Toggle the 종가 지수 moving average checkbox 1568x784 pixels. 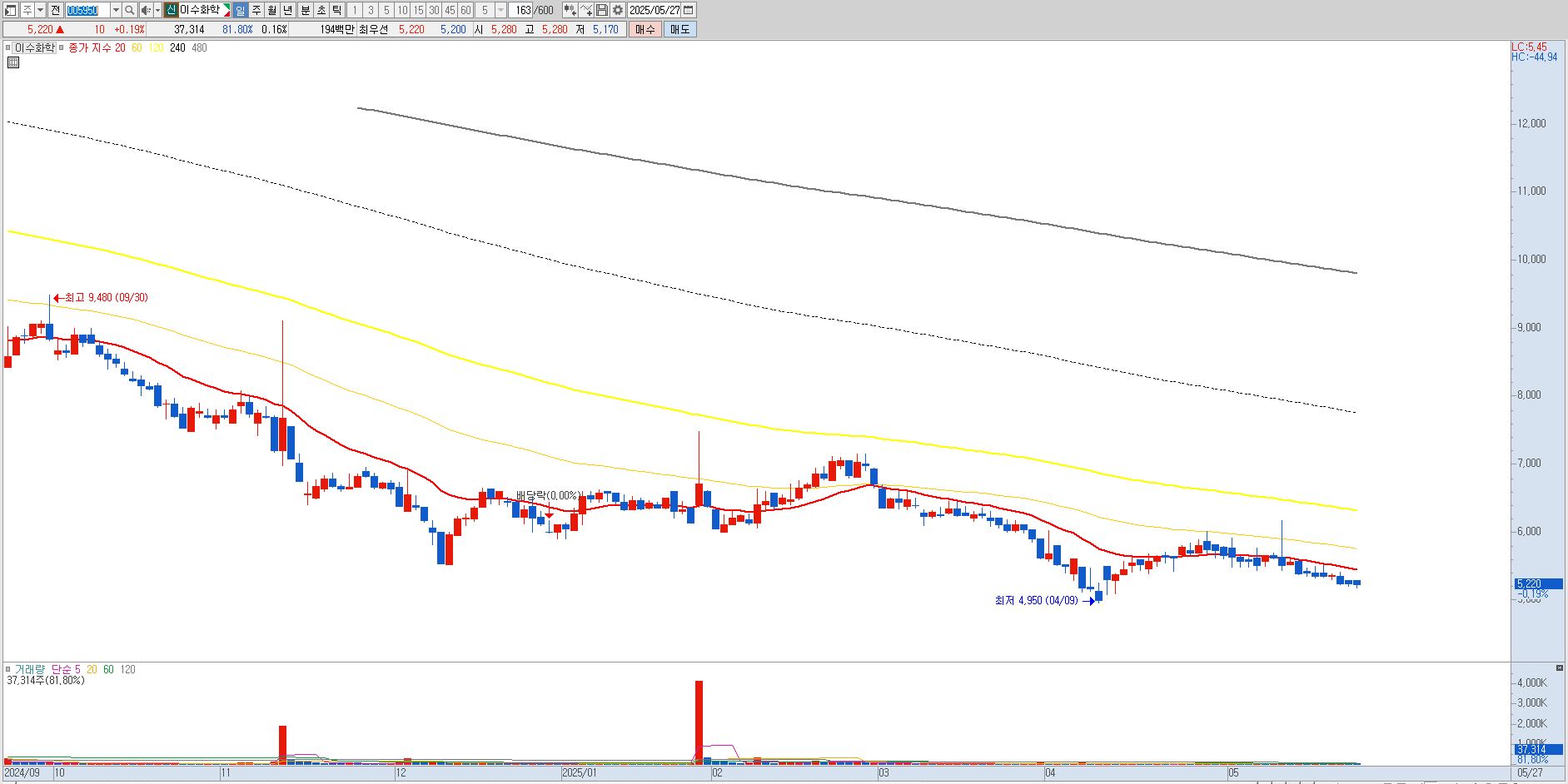tap(62, 47)
